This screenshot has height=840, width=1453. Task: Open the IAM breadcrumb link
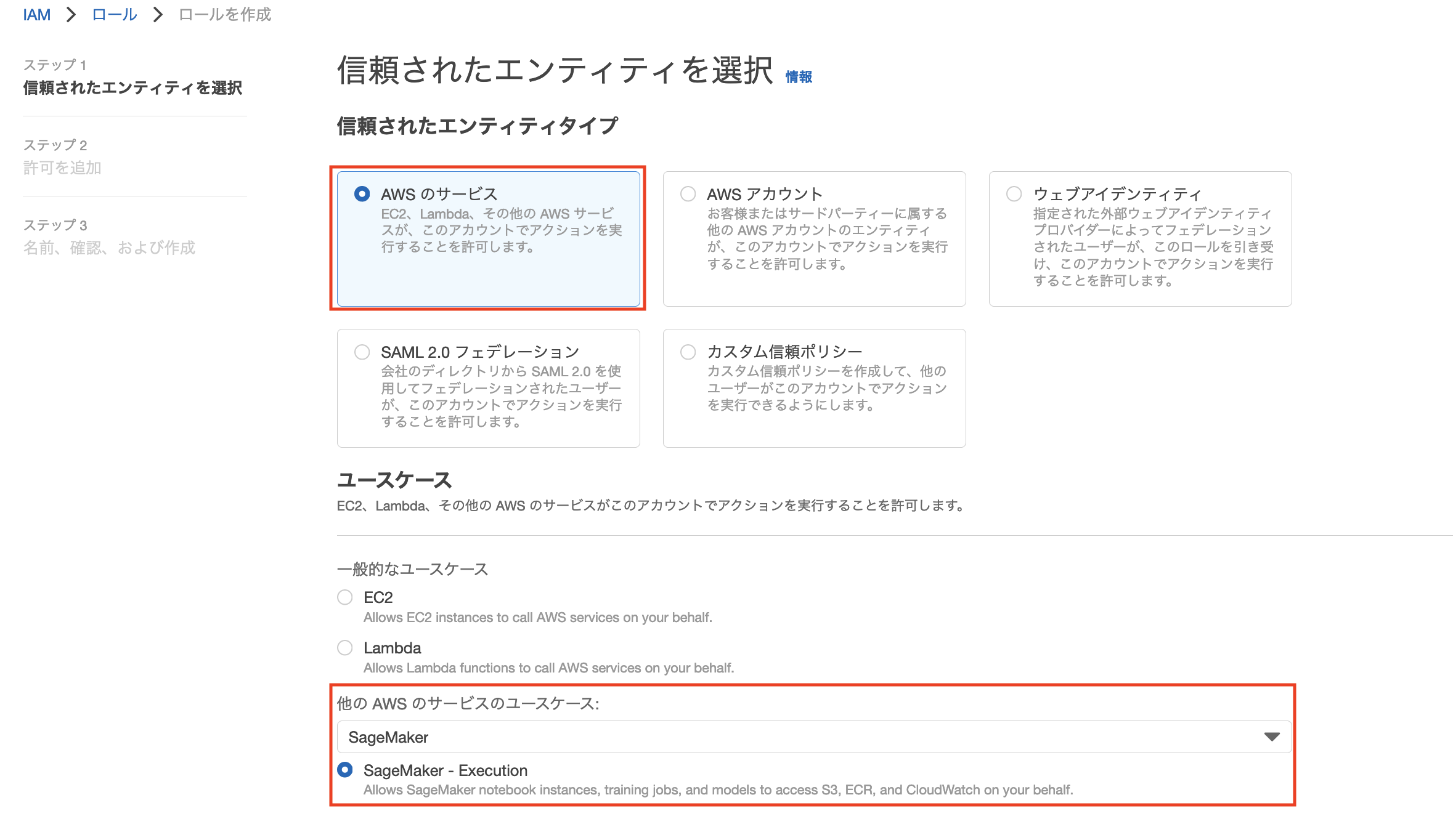[x=37, y=15]
